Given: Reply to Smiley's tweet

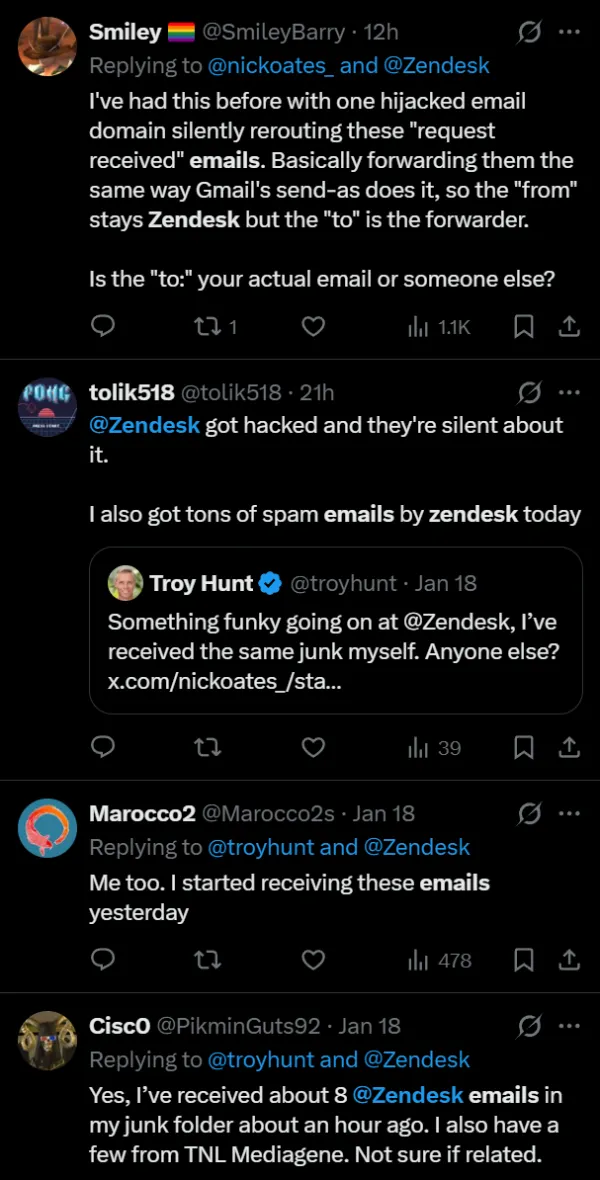Looking at the screenshot, I should (103, 326).
